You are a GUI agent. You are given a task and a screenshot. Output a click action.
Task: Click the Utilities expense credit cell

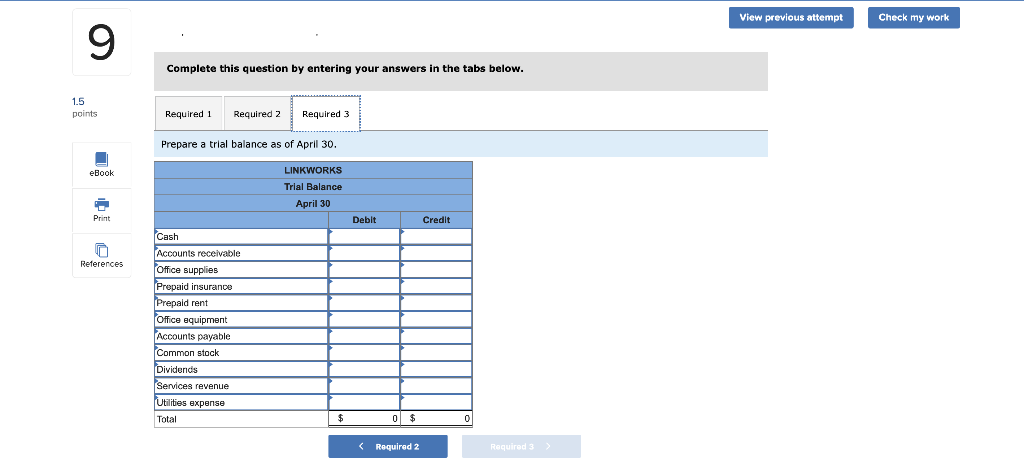coord(436,402)
